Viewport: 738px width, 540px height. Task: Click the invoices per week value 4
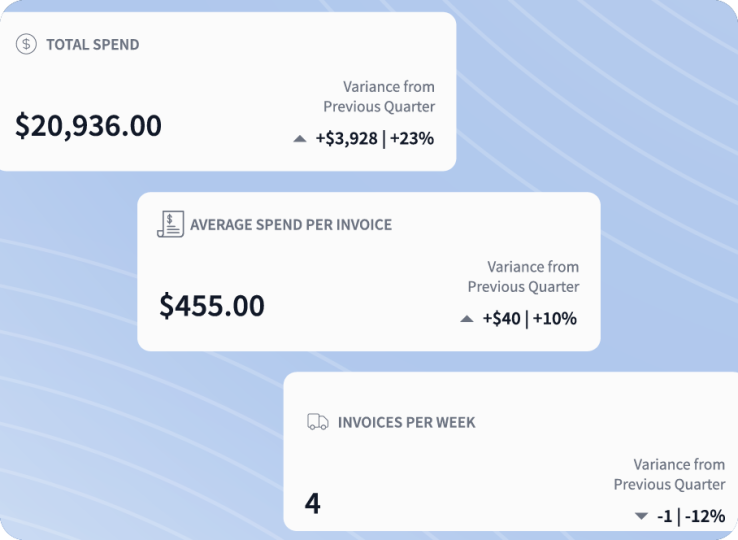(312, 502)
